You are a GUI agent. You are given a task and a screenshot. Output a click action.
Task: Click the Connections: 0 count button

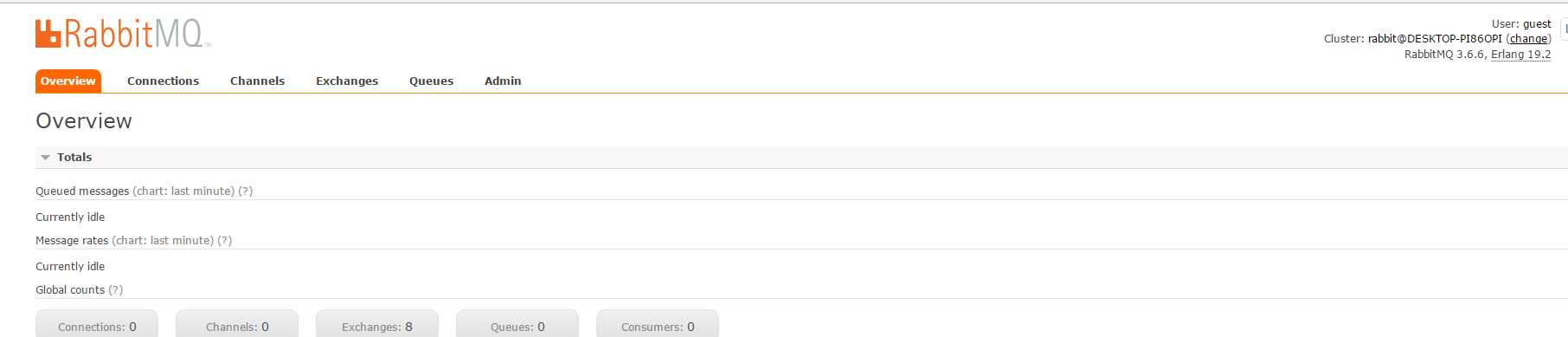tap(97, 323)
